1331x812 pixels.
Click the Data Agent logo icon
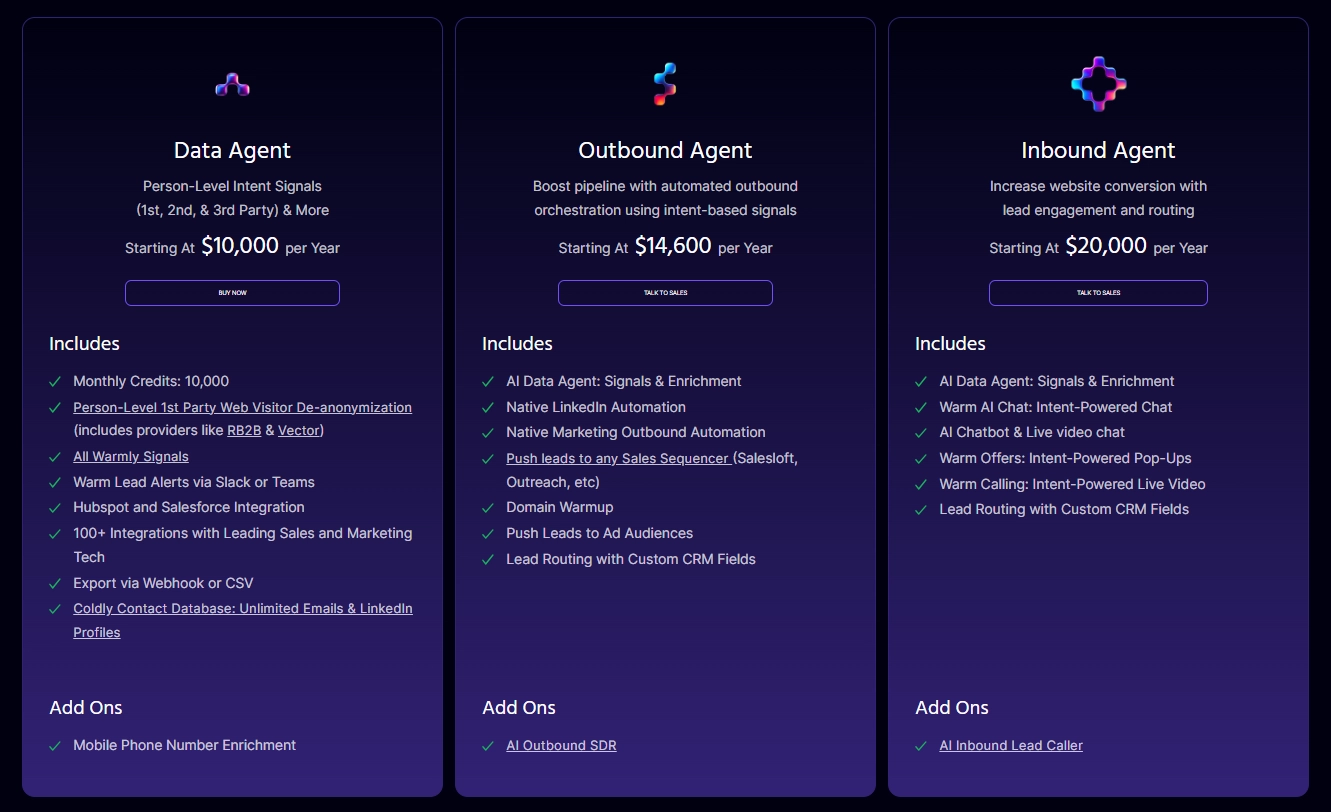click(x=232, y=85)
